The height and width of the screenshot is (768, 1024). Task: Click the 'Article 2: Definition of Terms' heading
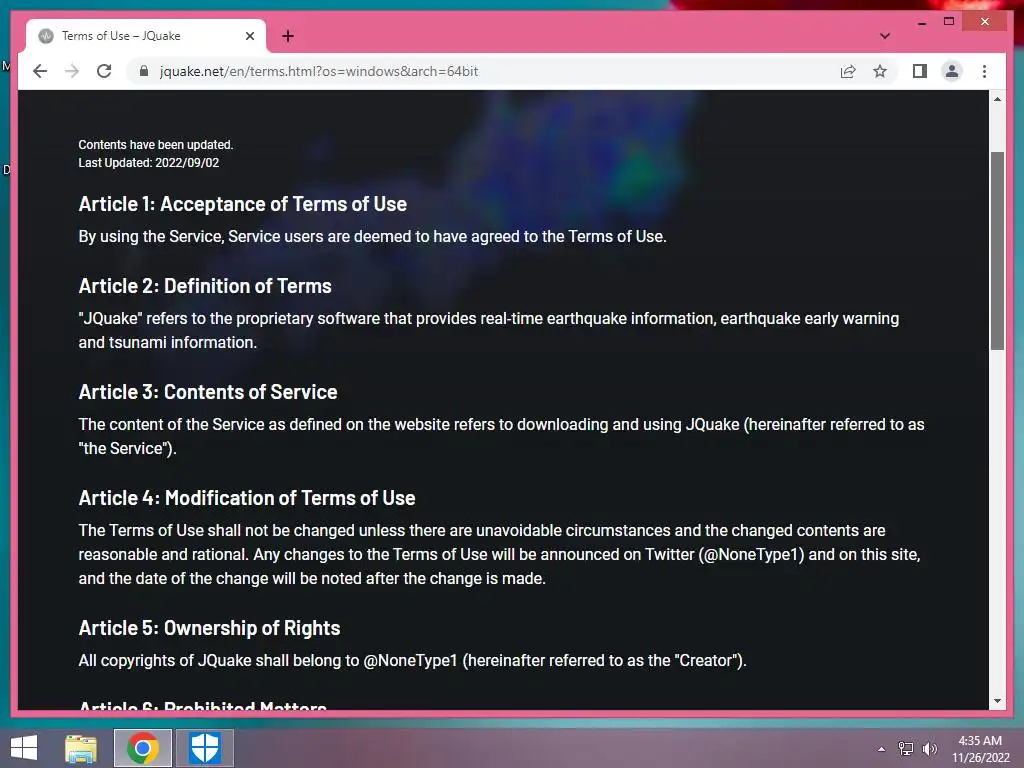pyautogui.click(x=205, y=285)
